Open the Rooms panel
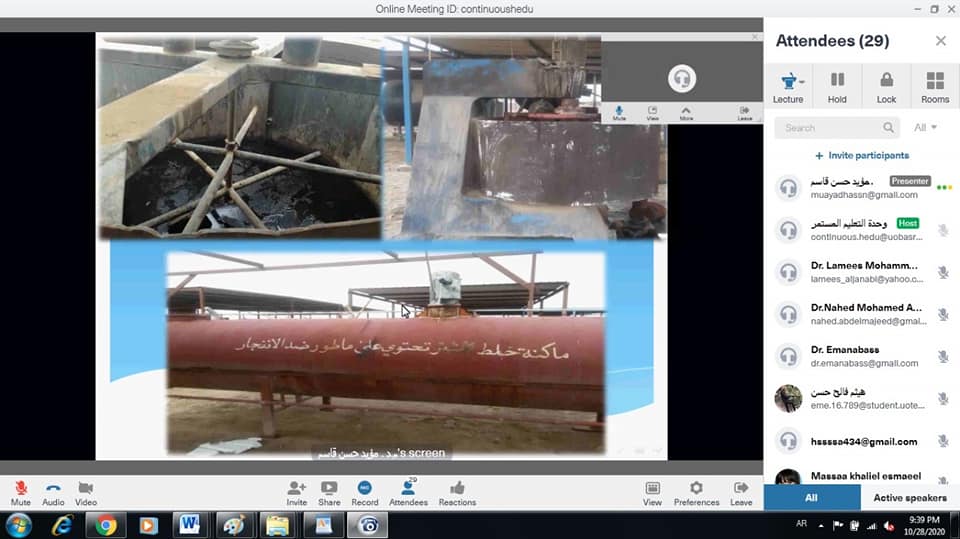This screenshot has width=960, height=539. coord(935,86)
